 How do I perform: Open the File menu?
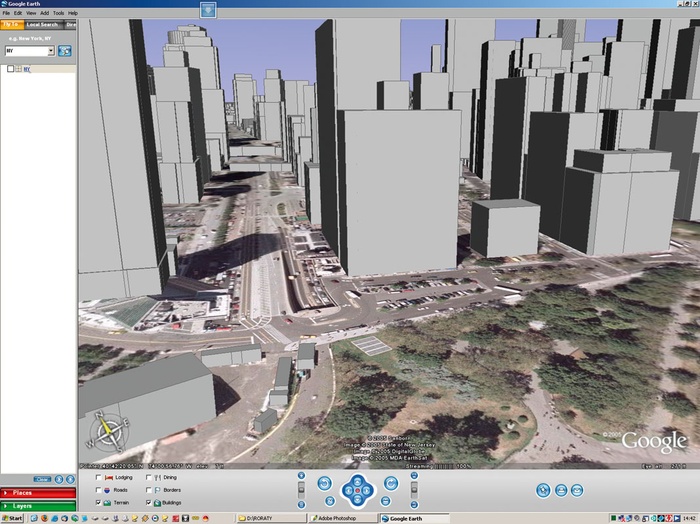[6, 13]
